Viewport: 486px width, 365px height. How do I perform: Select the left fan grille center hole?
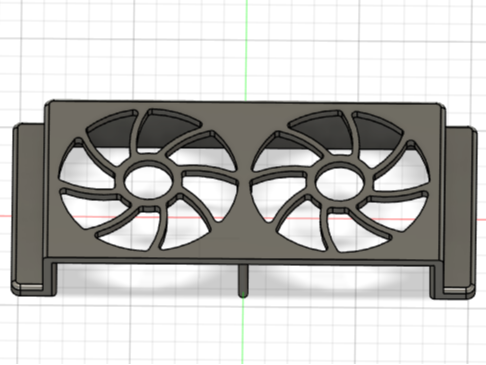[x=149, y=182]
